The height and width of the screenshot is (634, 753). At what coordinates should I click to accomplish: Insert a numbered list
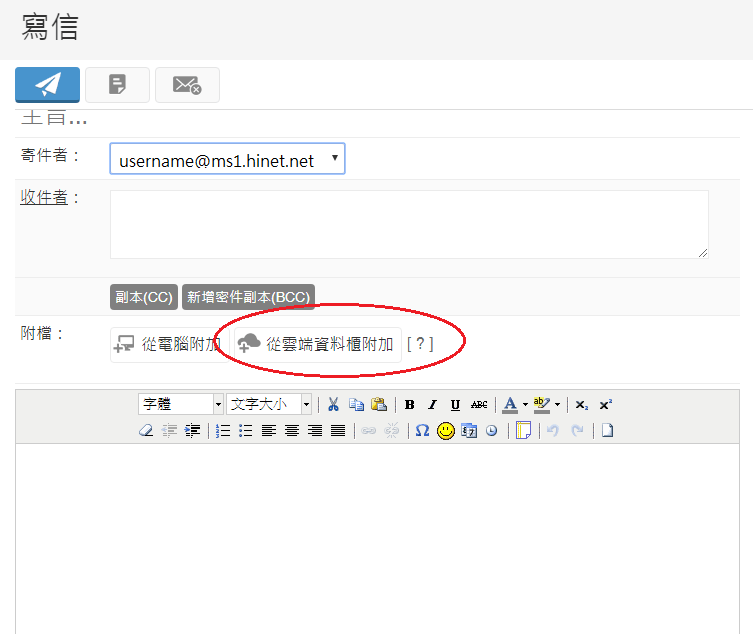point(223,430)
